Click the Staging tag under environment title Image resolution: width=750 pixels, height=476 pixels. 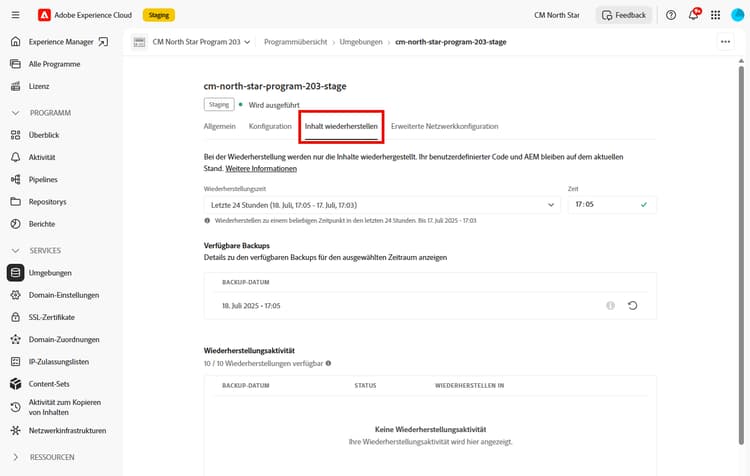(219, 104)
